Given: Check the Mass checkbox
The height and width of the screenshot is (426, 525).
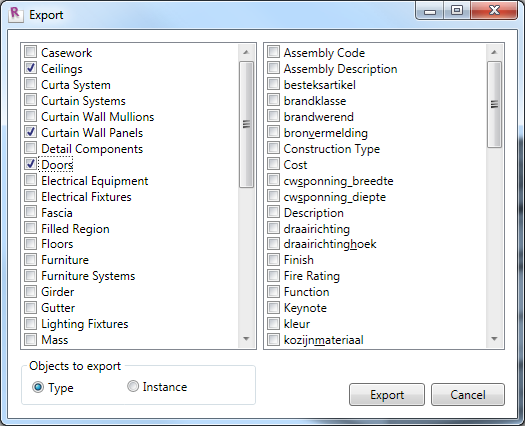Looking at the screenshot, I should 30,339.
